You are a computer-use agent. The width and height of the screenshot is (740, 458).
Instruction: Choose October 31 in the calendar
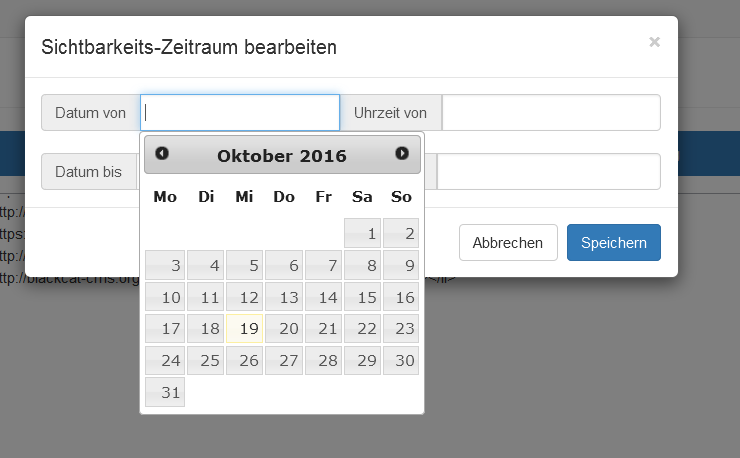click(x=165, y=392)
